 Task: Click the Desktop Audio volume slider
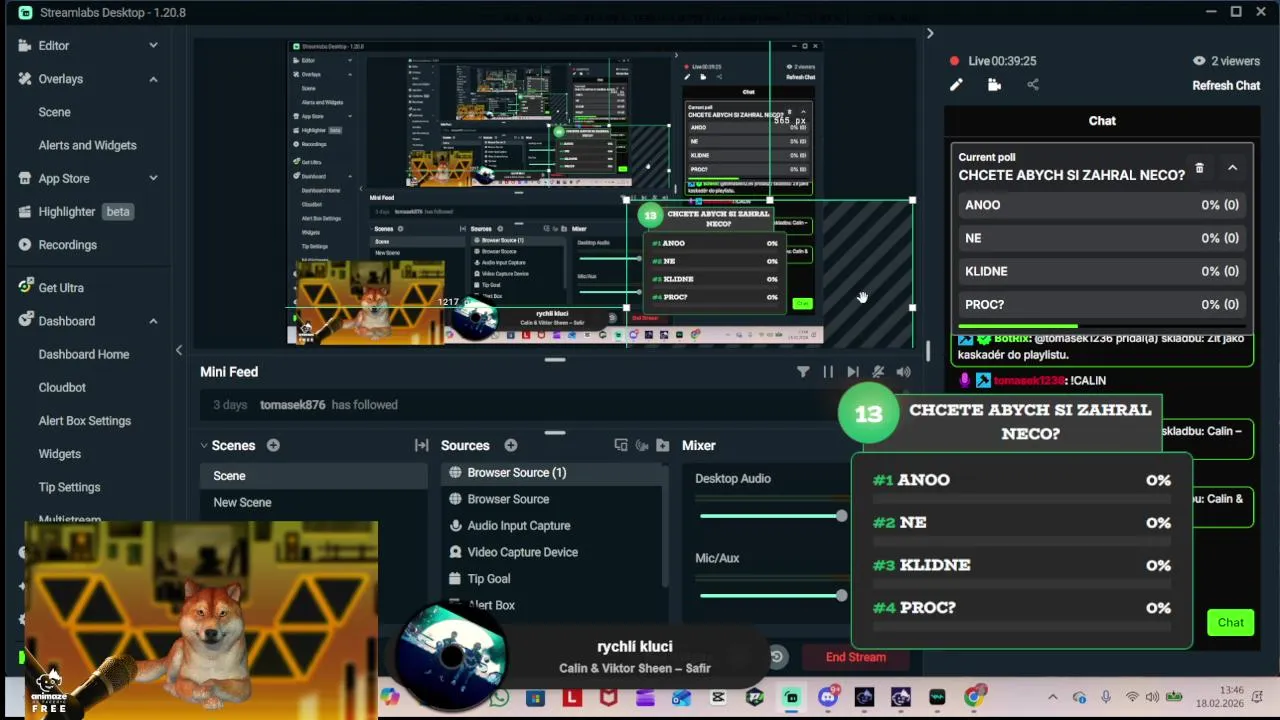click(773, 516)
